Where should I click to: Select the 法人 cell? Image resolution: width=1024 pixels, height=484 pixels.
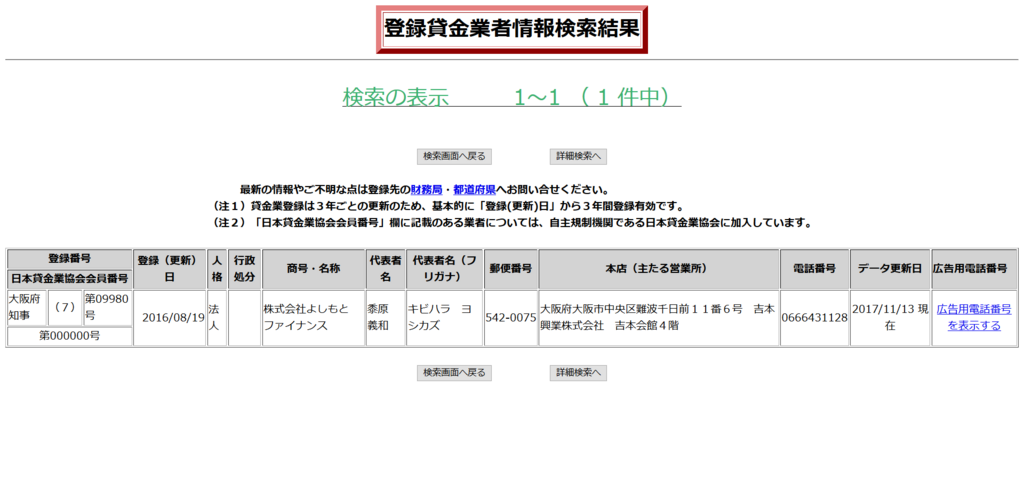(x=217, y=318)
